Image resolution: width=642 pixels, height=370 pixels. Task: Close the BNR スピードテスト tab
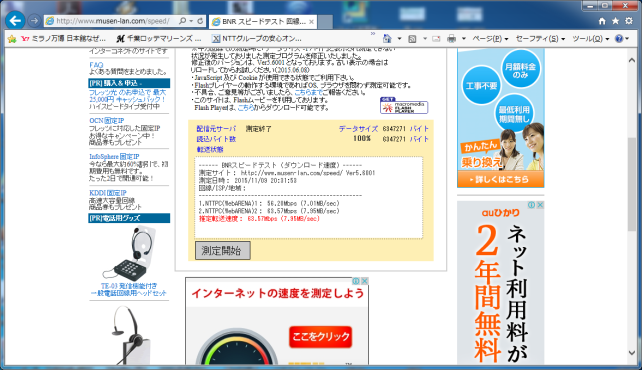(311, 22)
